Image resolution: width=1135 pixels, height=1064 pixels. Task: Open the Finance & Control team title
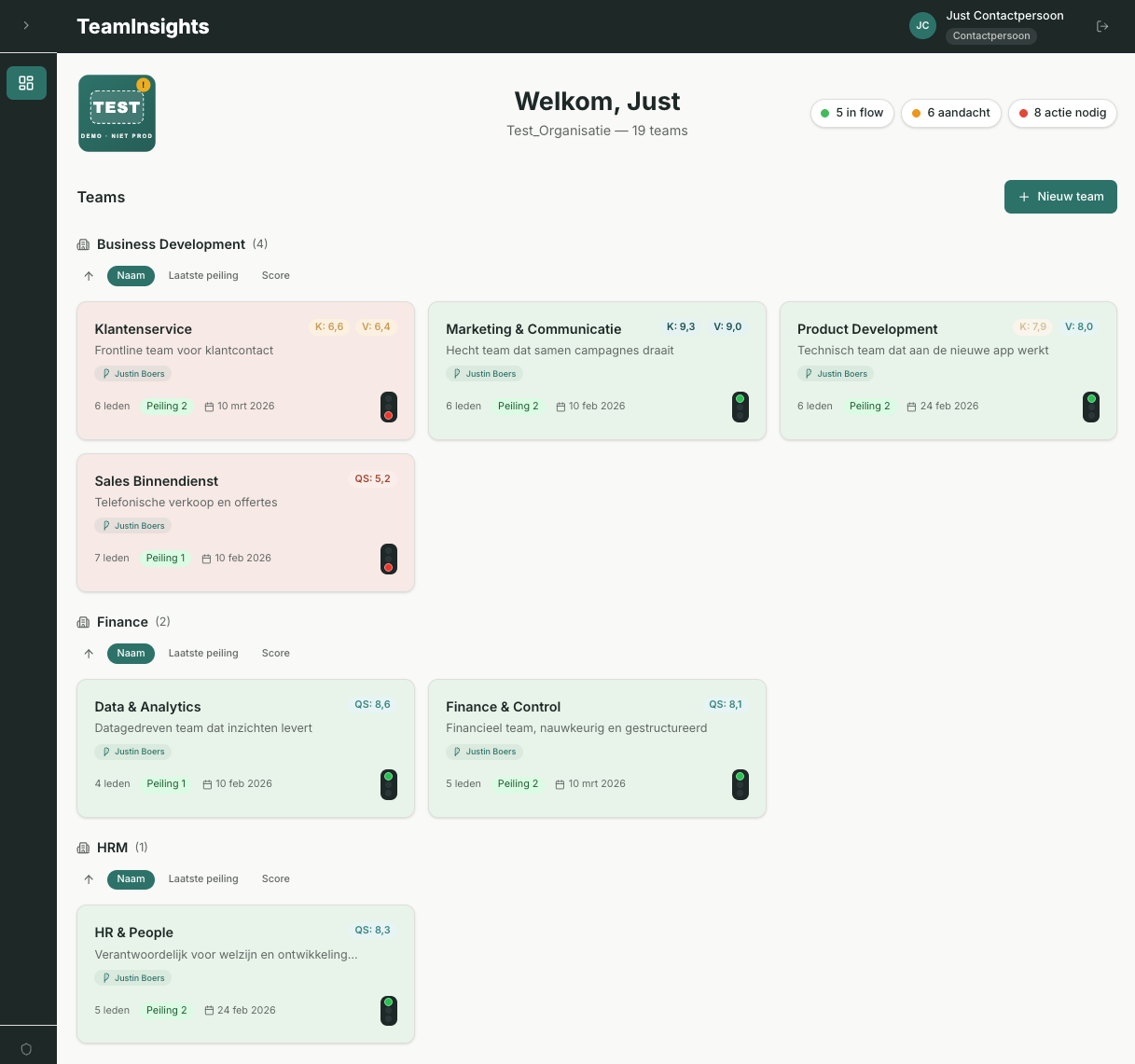[x=504, y=707]
